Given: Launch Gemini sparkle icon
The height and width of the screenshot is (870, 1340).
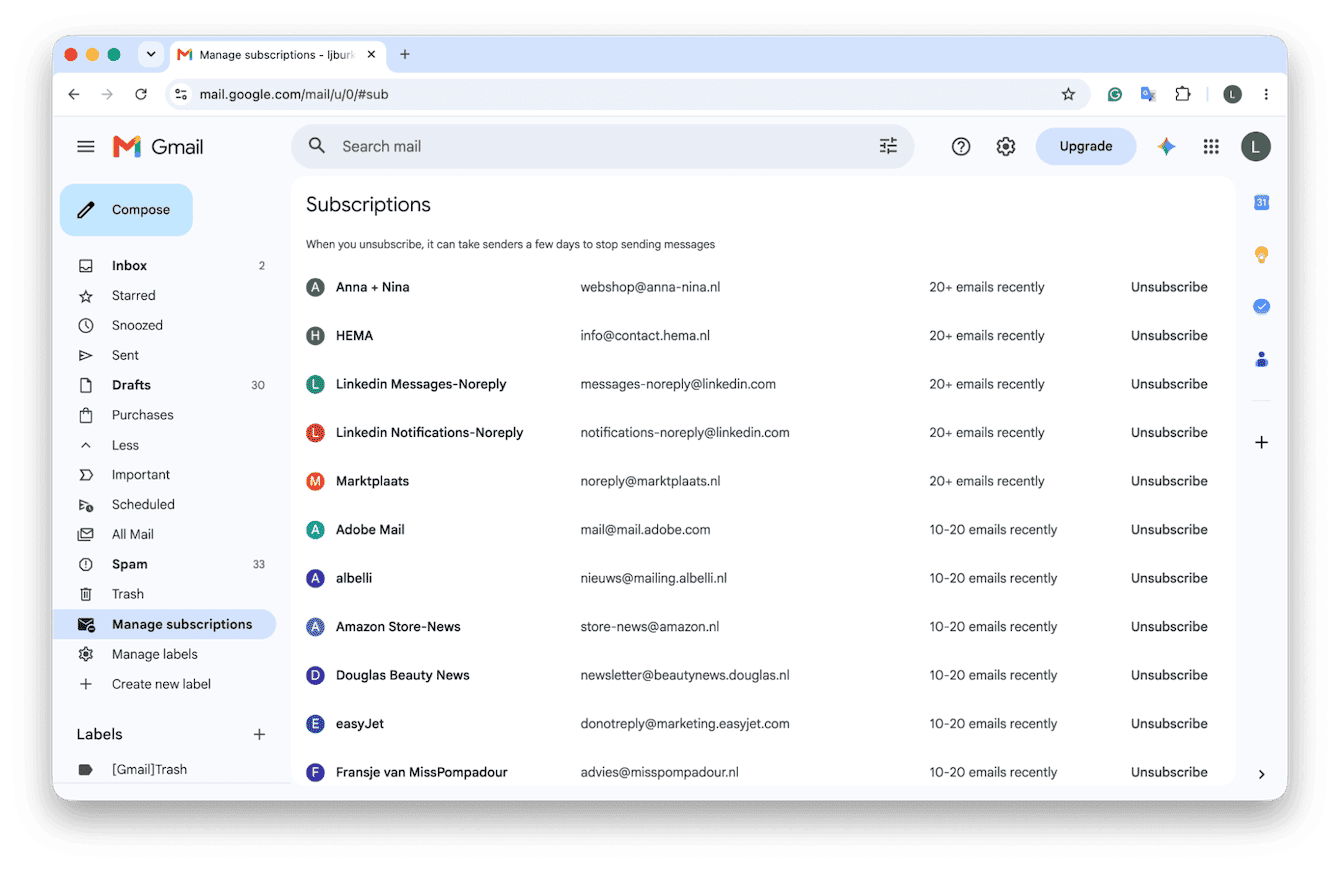Looking at the screenshot, I should tap(1166, 147).
